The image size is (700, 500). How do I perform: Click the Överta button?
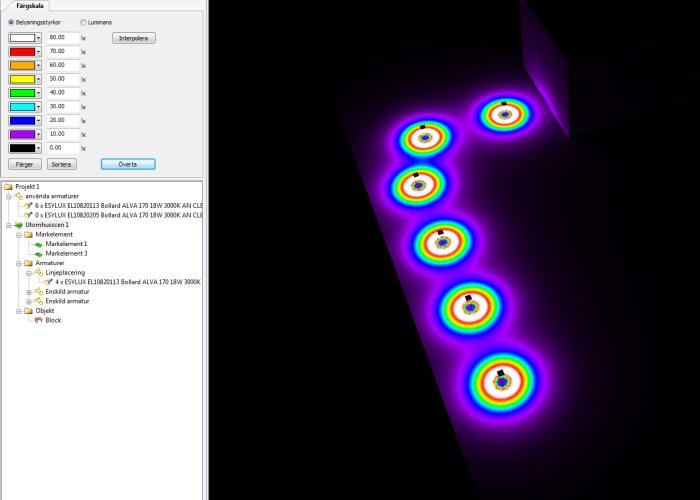click(128, 164)
